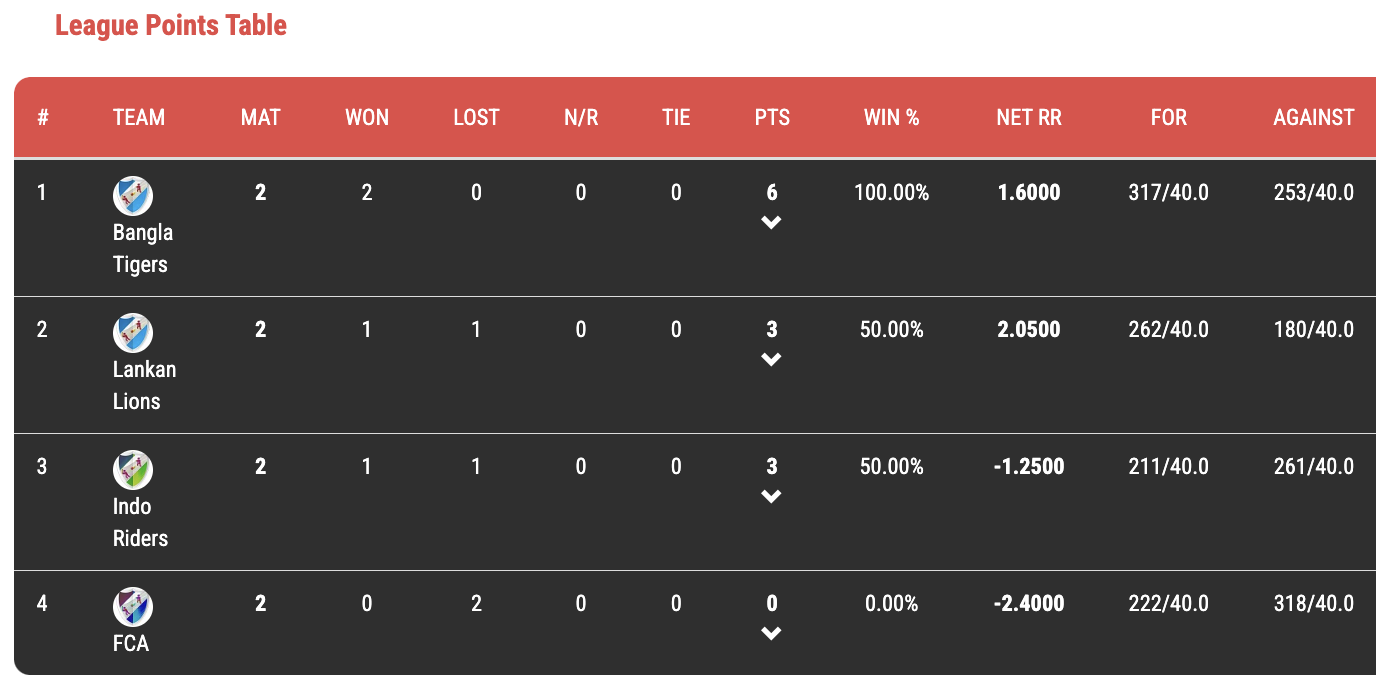Click the TEAM column header

click(x=139, y=118)
